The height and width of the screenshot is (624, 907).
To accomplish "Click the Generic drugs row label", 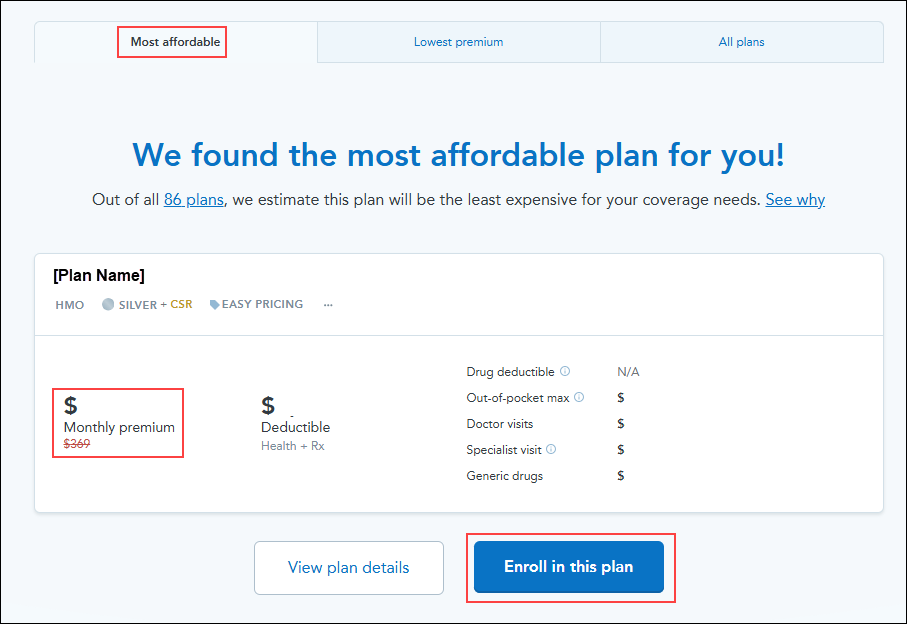I will pyautogui.click(x=505, y=476).
